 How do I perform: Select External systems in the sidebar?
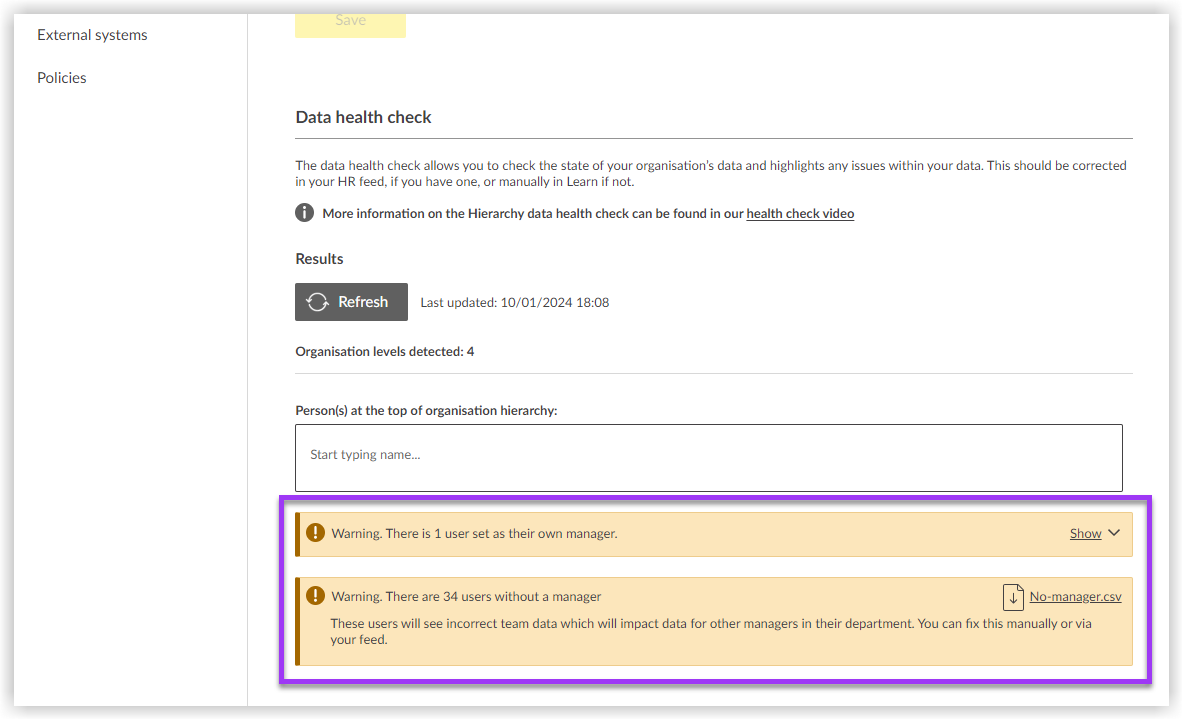click(91, 34)
